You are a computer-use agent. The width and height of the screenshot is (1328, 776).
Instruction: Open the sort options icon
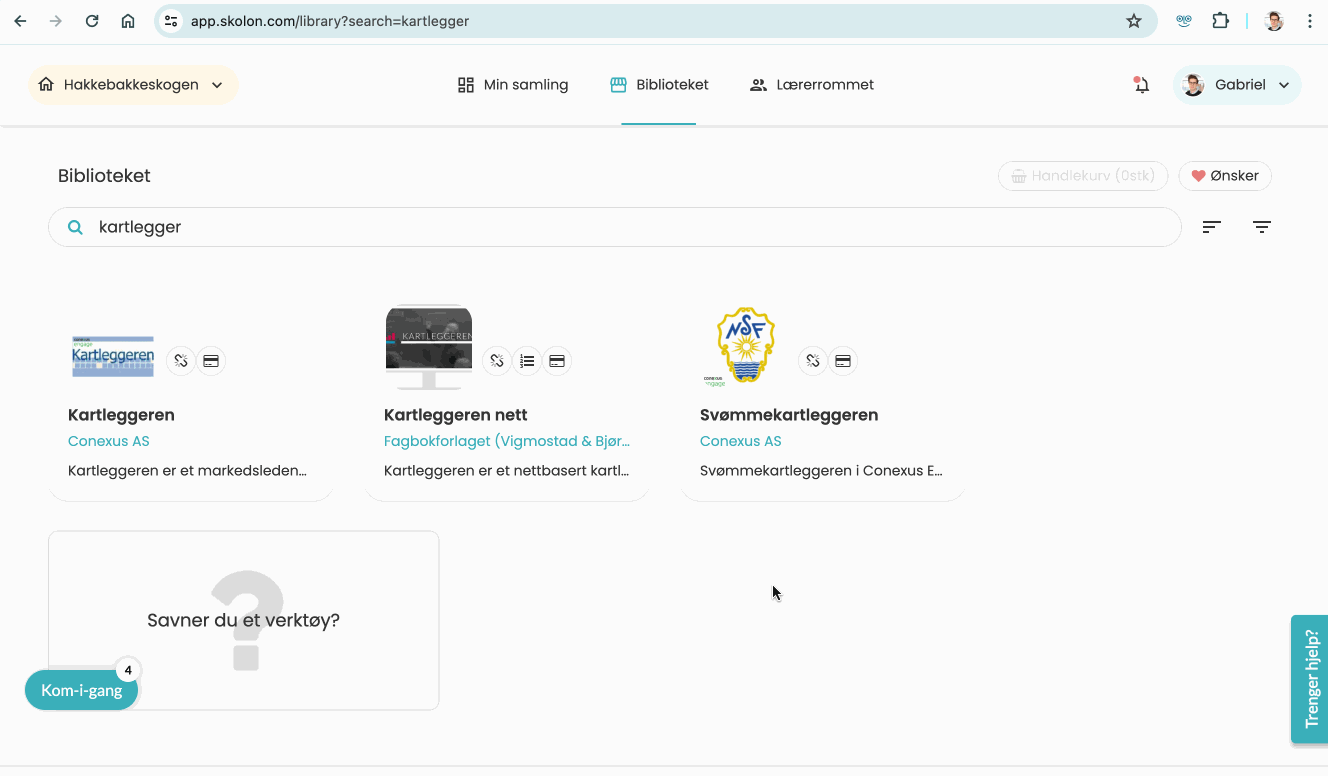(1211, 227)
